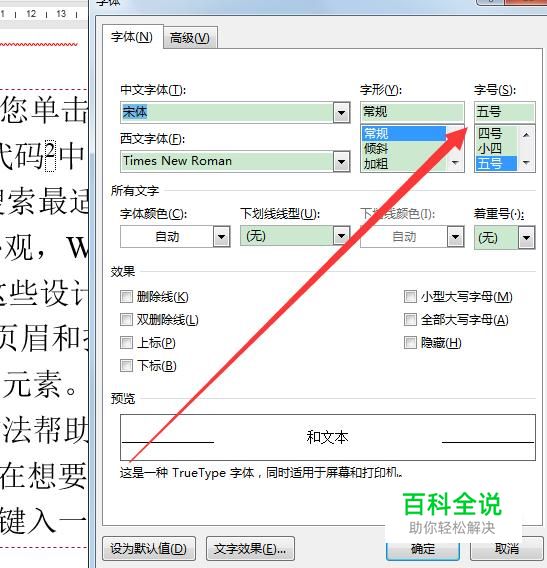Enable the 删除线(K) checkbox
This screenshot has height=568, width=547.
click(x=126, y=297)
